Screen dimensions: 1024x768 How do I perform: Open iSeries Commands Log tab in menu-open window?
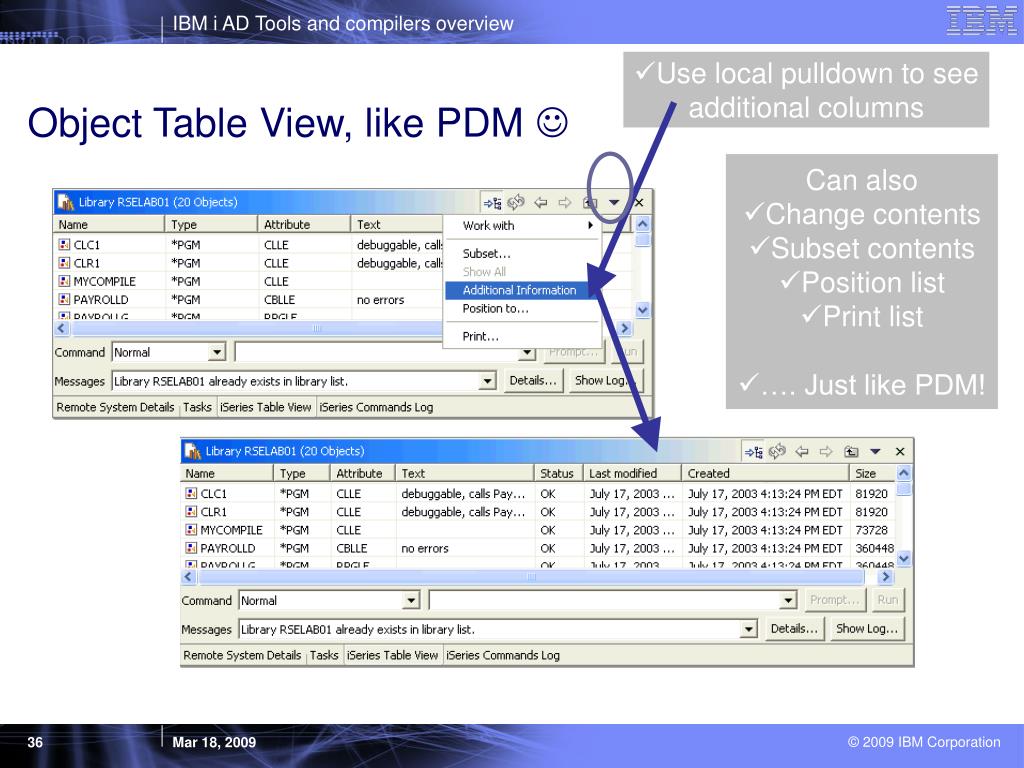click(376, 408)
